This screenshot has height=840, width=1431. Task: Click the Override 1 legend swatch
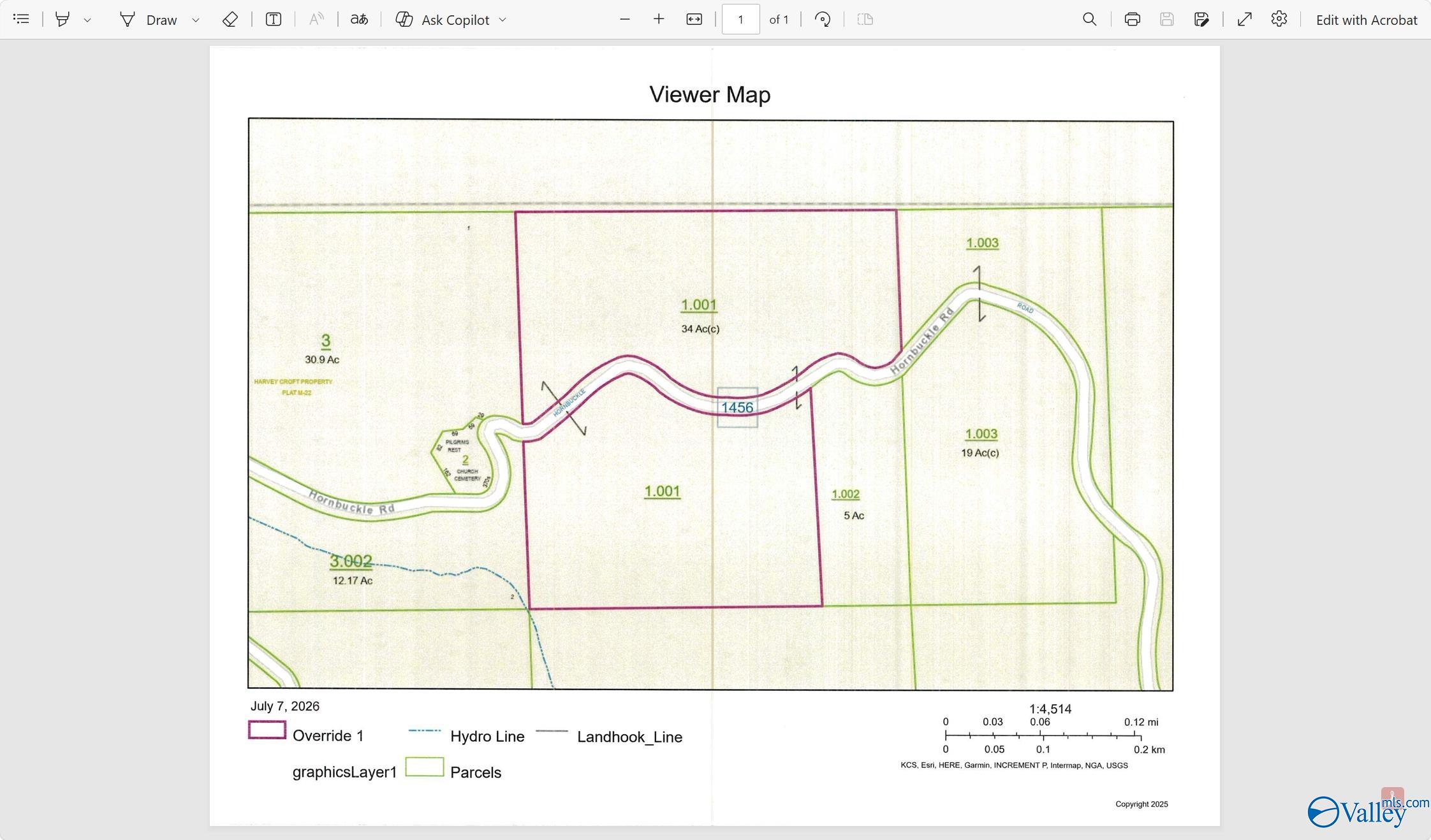(267, 730)
